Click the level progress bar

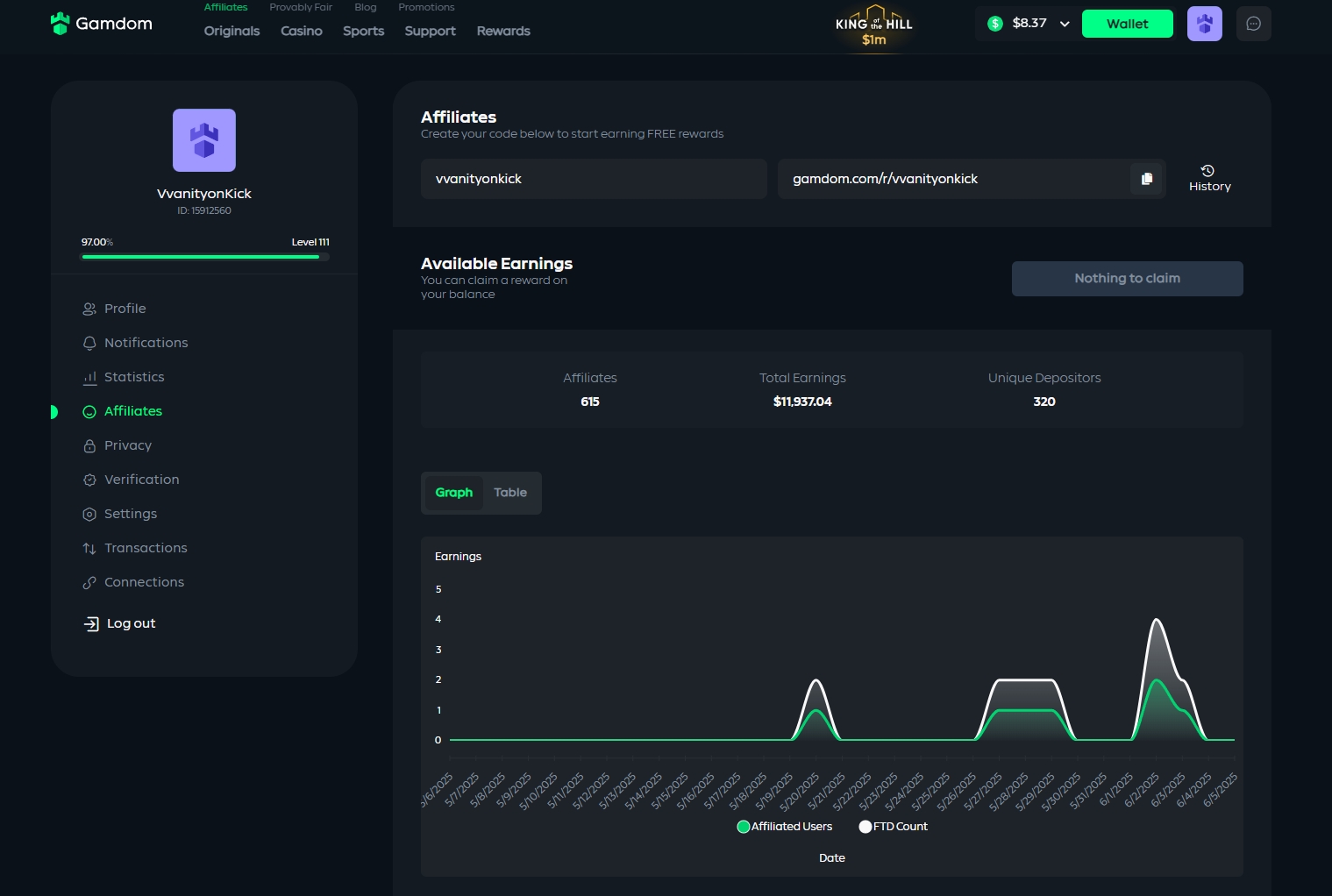[x=205, y=257]
